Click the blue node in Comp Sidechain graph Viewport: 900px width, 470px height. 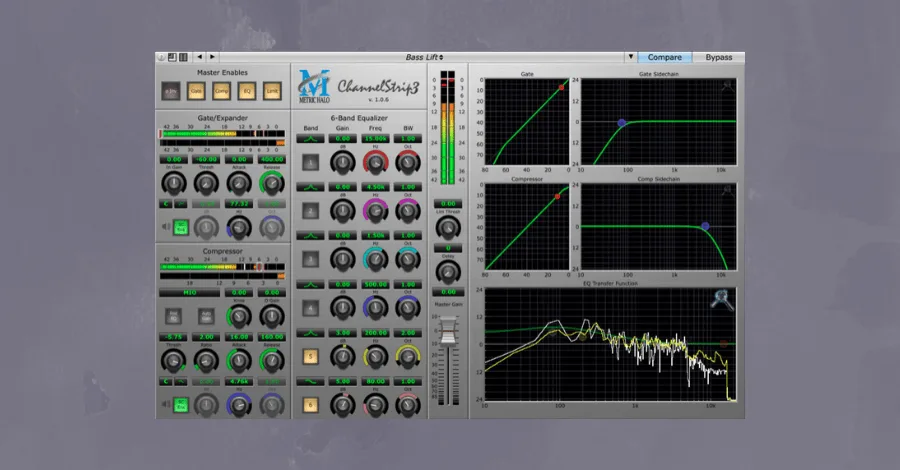tap(705, 227)
